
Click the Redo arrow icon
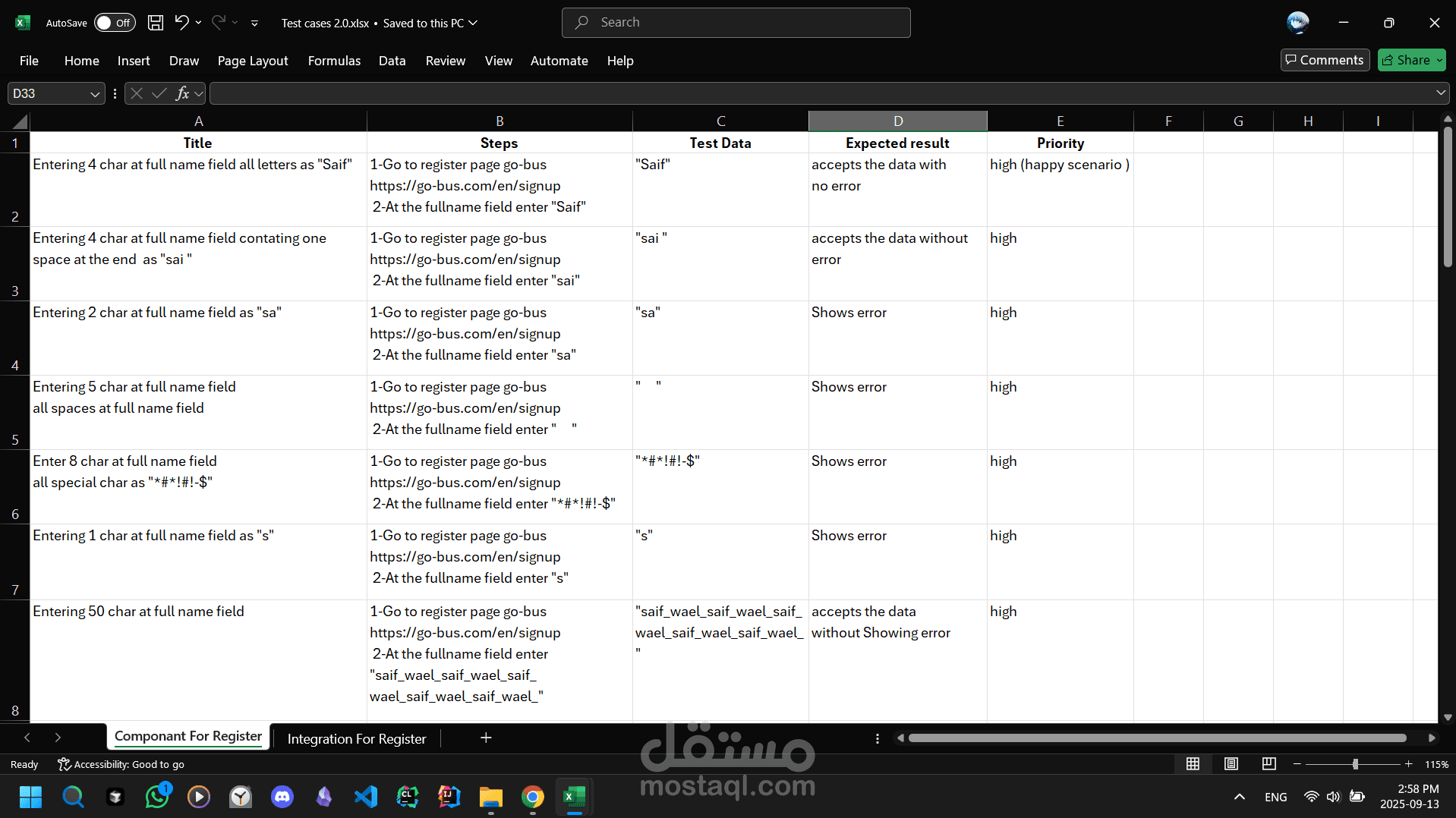[219, 22]
